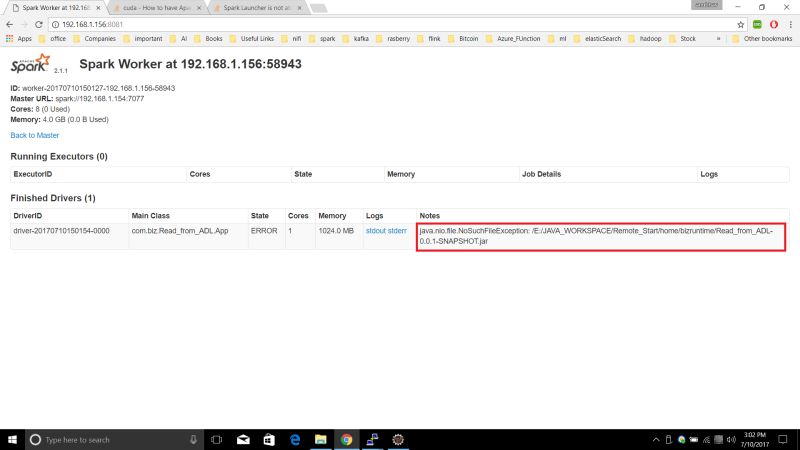Open the flink bookmarks folder
This screenshot has height=450, width=800.
(429, 39)
